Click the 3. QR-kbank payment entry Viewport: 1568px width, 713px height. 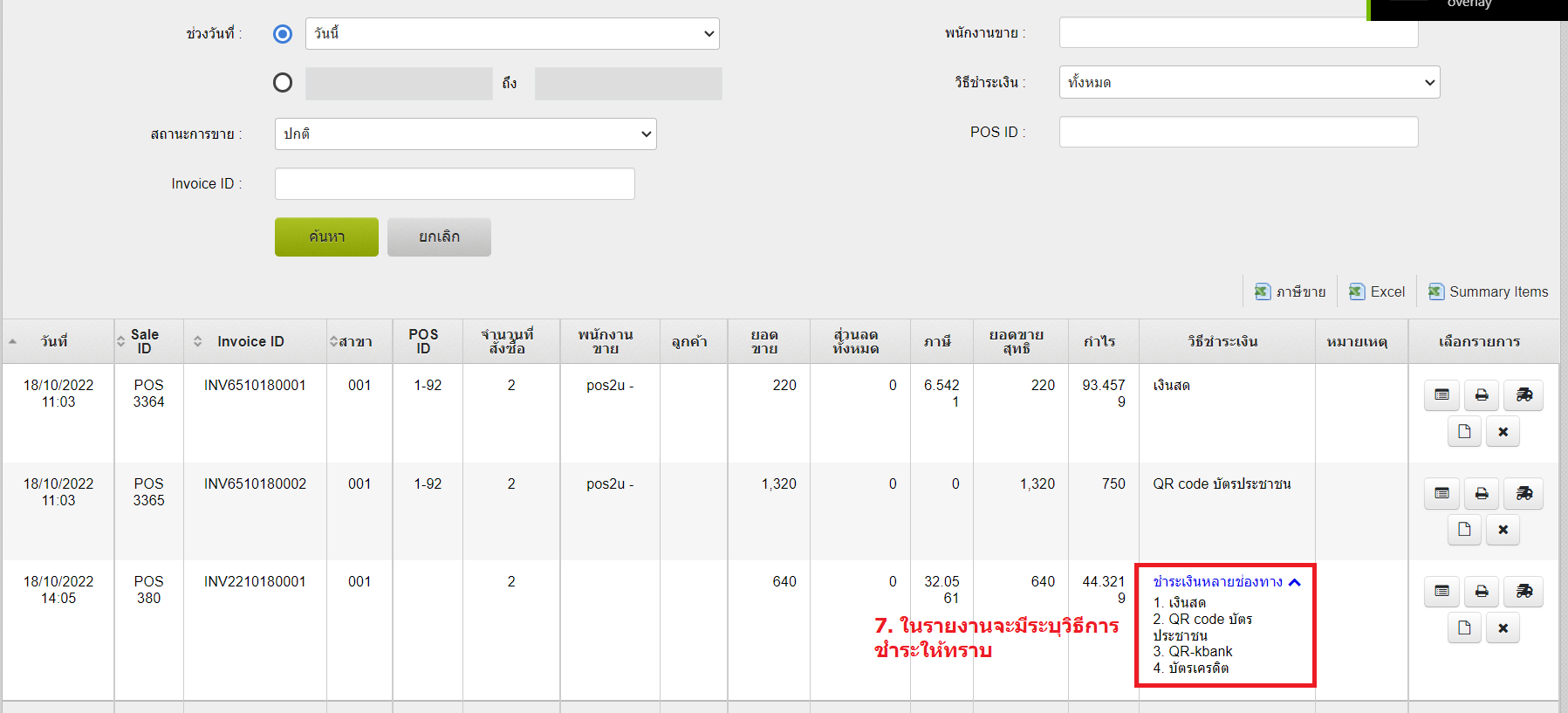point(1193,651)
